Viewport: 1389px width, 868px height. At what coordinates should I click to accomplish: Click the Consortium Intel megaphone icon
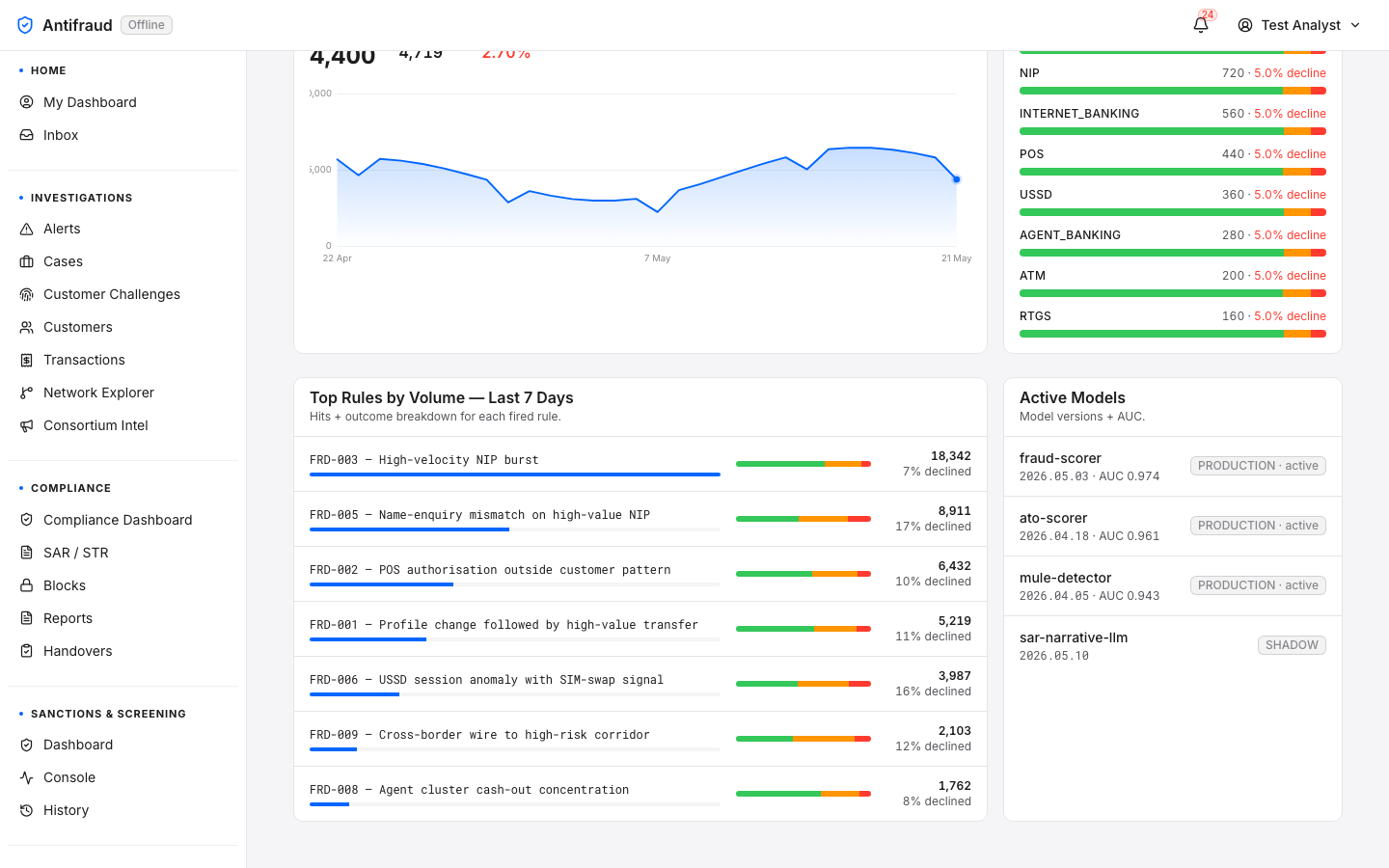click(x=27, y=425)
